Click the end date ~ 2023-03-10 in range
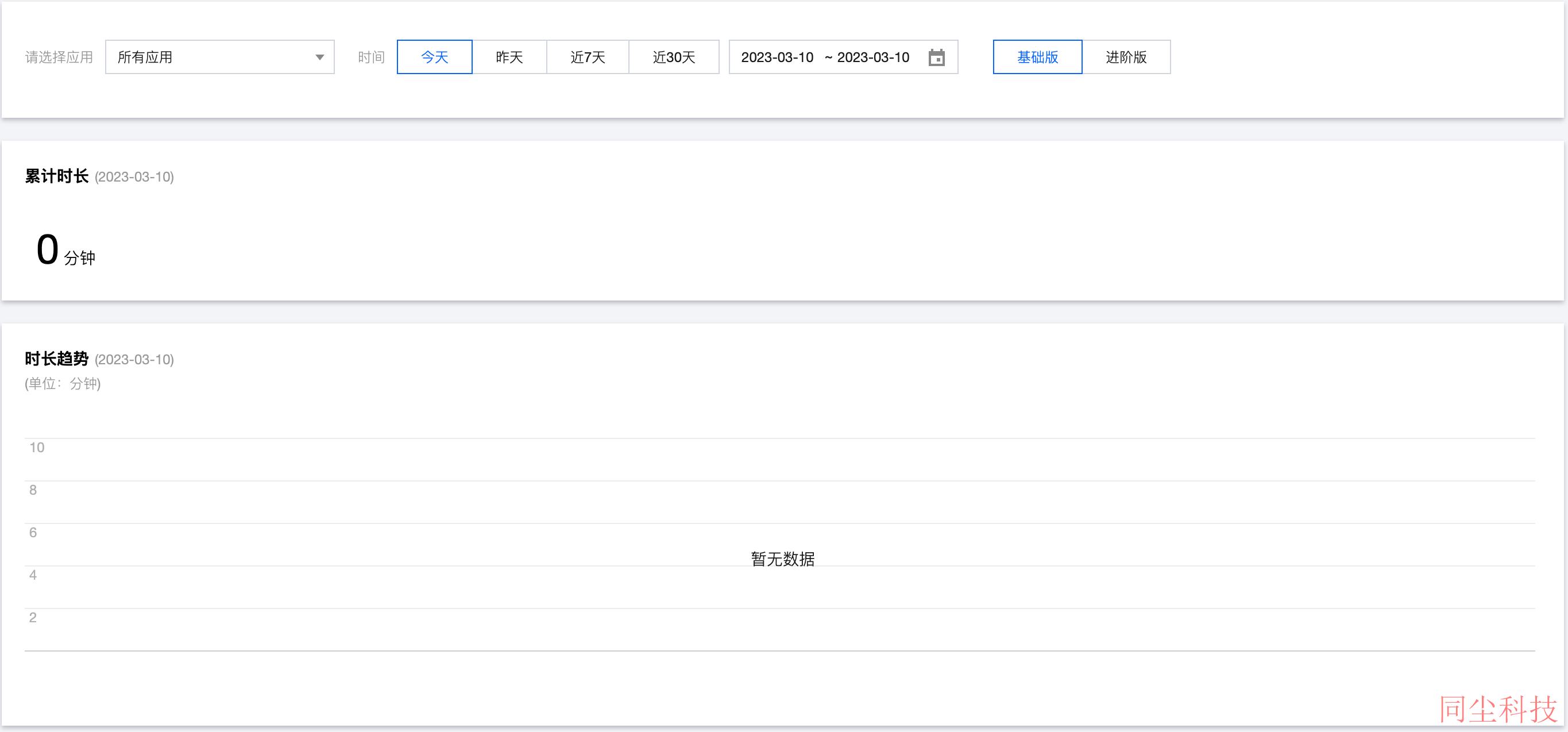Screen dimensions: 1568x732 click(x=867, y=57)
